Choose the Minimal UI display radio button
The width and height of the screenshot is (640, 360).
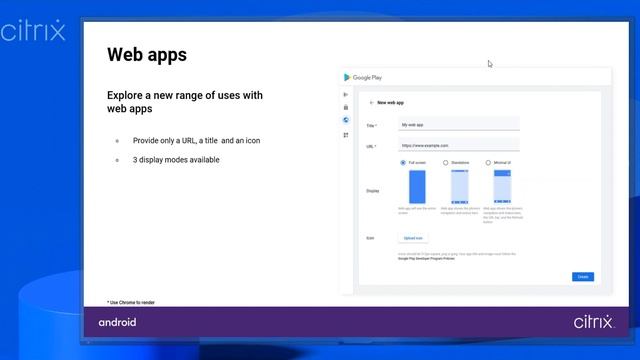[x=488, y=163]
